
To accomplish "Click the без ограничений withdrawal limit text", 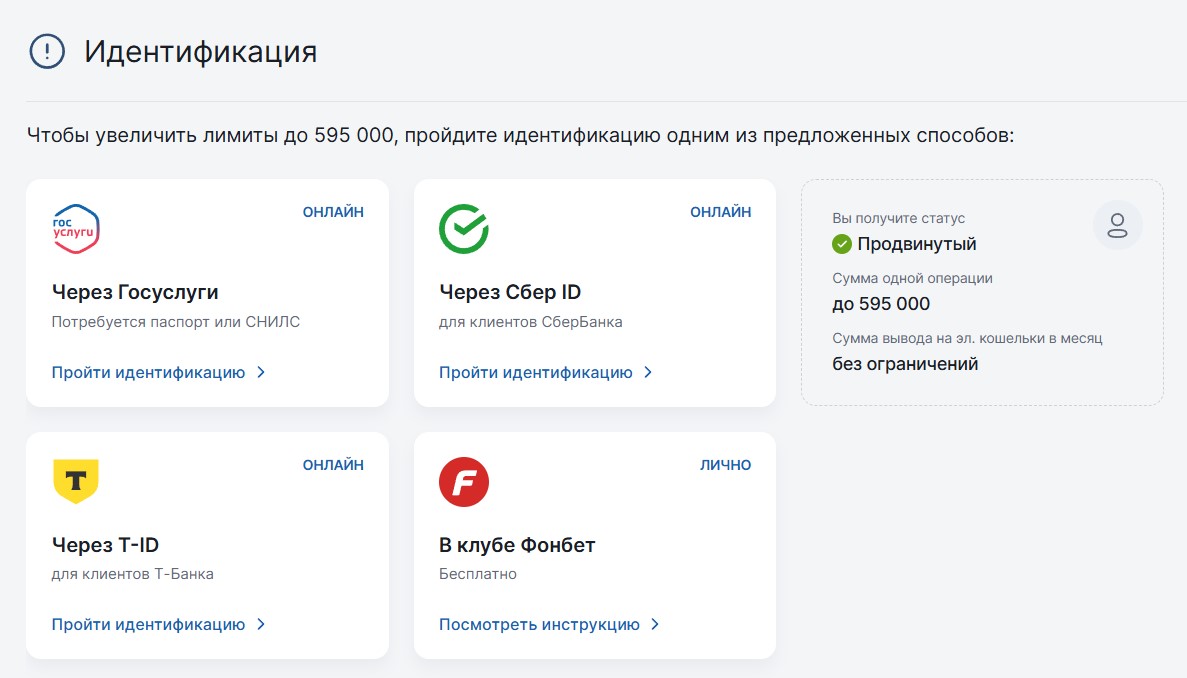I will [x=888, y=365].
